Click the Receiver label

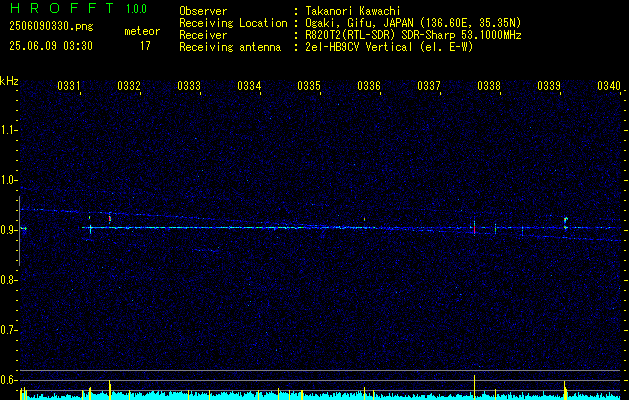(x=203, y=35)
